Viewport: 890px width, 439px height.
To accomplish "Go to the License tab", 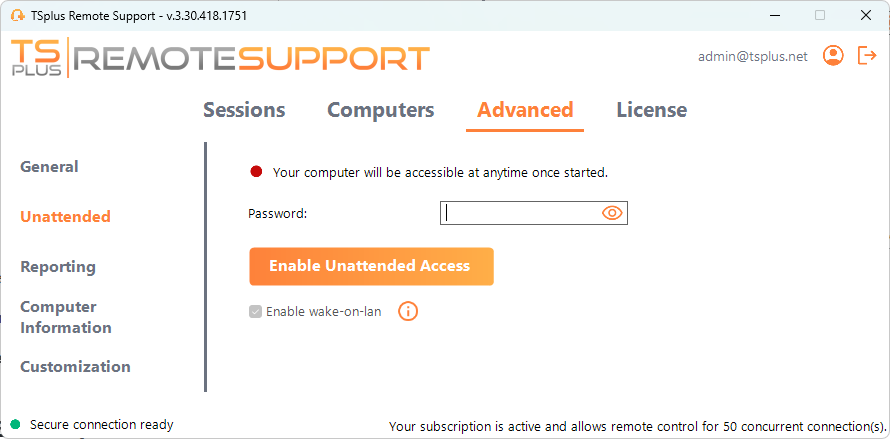I will click(651, 110).
